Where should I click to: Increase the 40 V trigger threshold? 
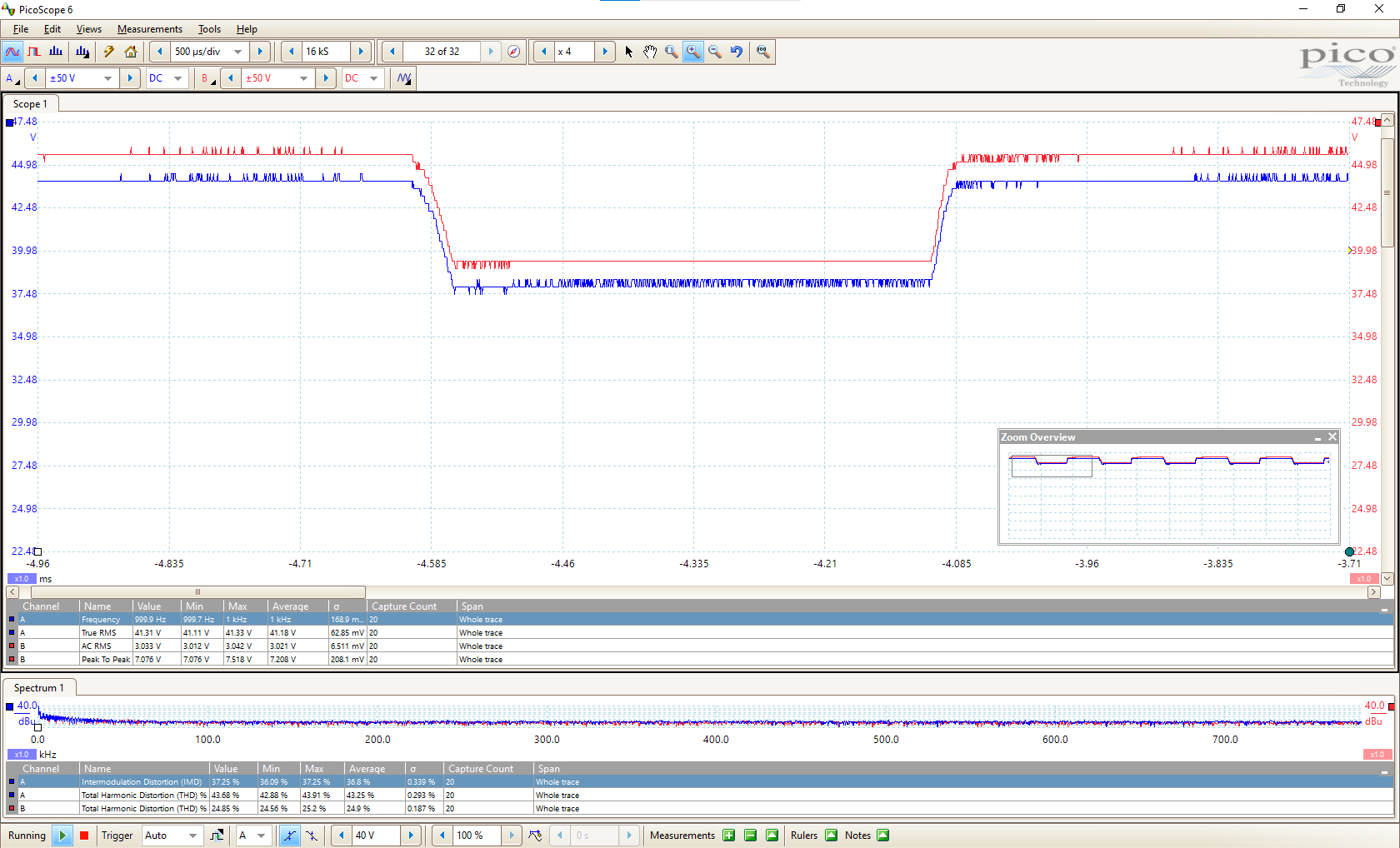point(411,836)
